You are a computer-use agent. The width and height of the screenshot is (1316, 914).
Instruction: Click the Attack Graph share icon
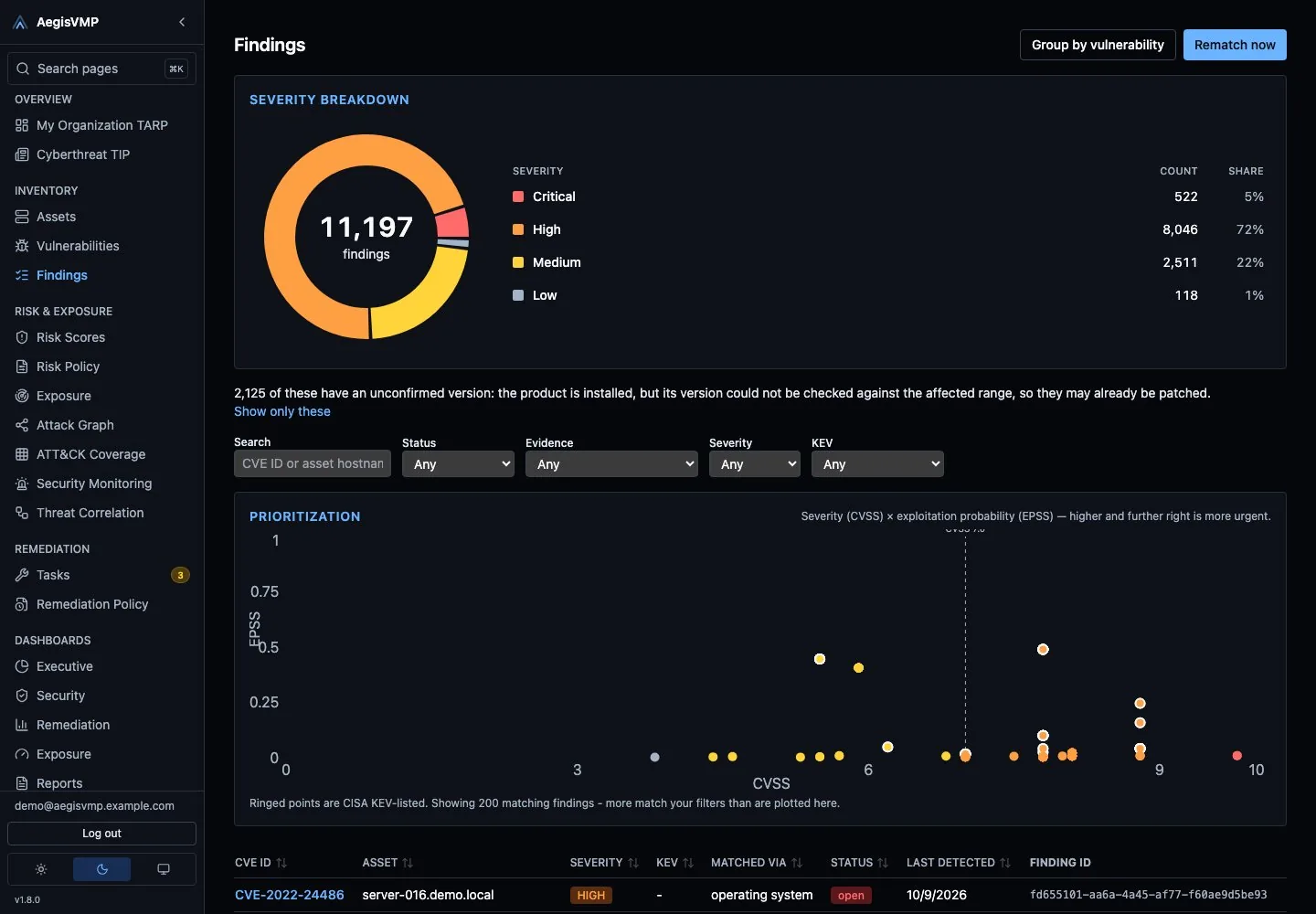click(22, 425)
